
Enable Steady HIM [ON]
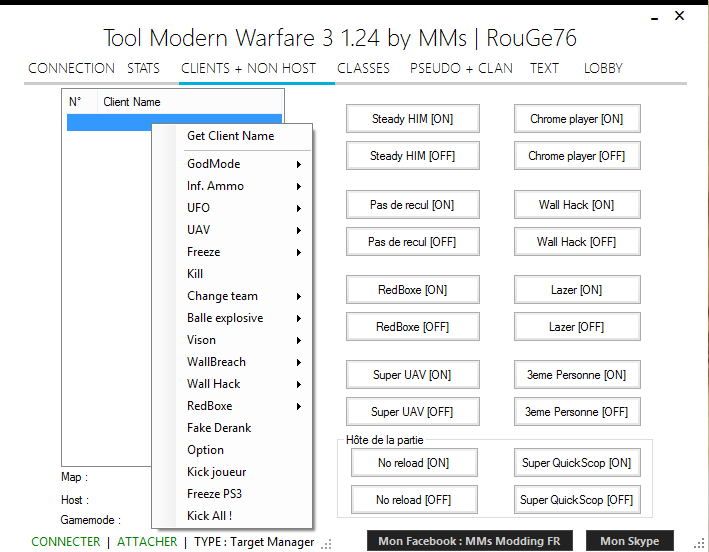point(412,119)
